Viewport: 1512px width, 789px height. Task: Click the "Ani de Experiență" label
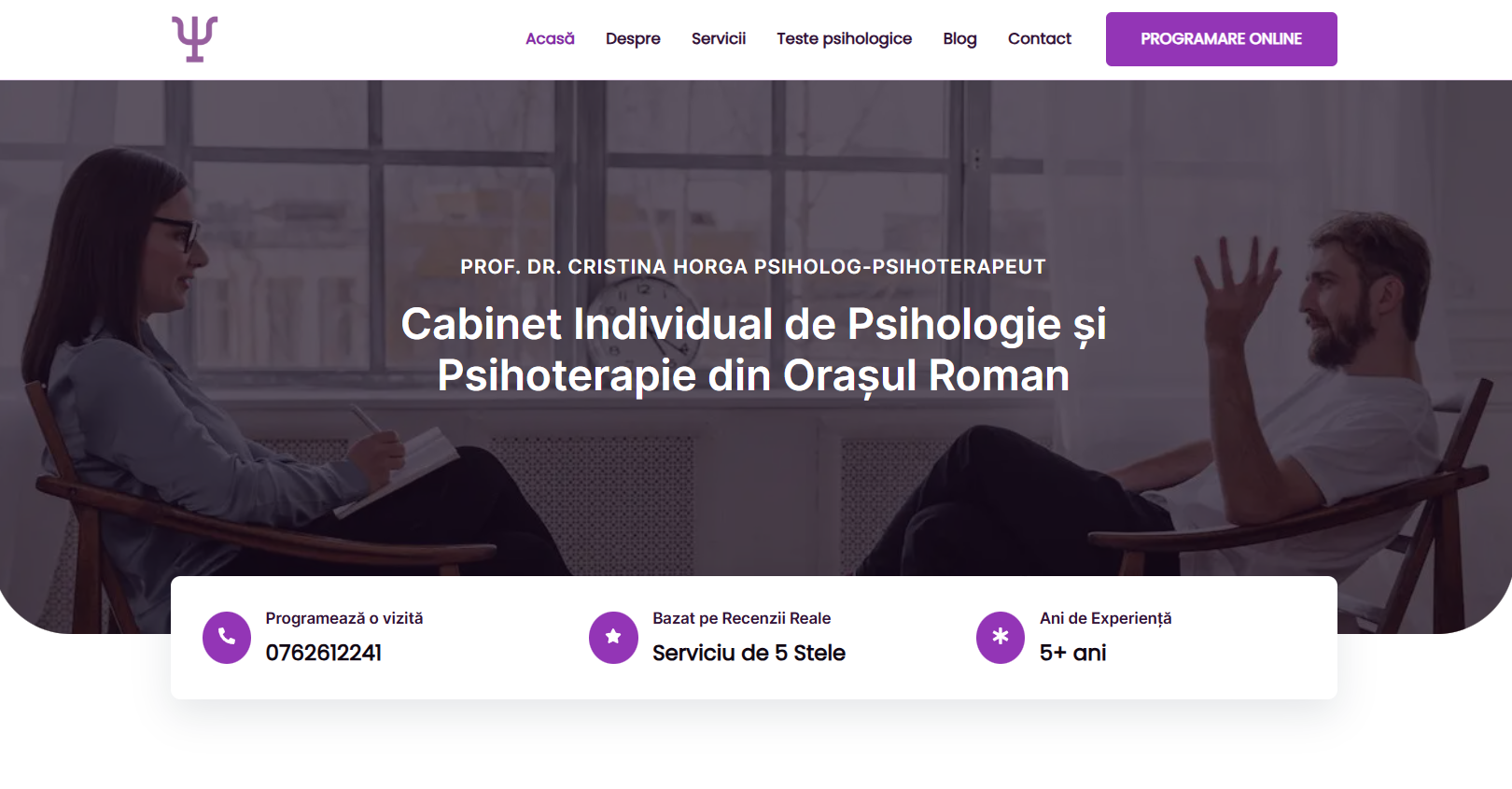1105,618
